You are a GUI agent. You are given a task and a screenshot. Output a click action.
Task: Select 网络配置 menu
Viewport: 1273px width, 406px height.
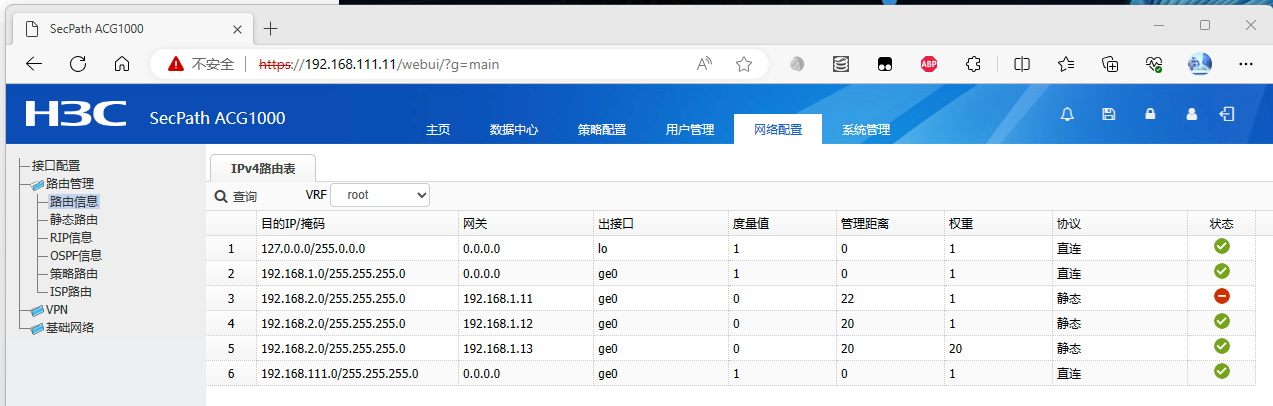pyautogui.click(x=778, y=130)
